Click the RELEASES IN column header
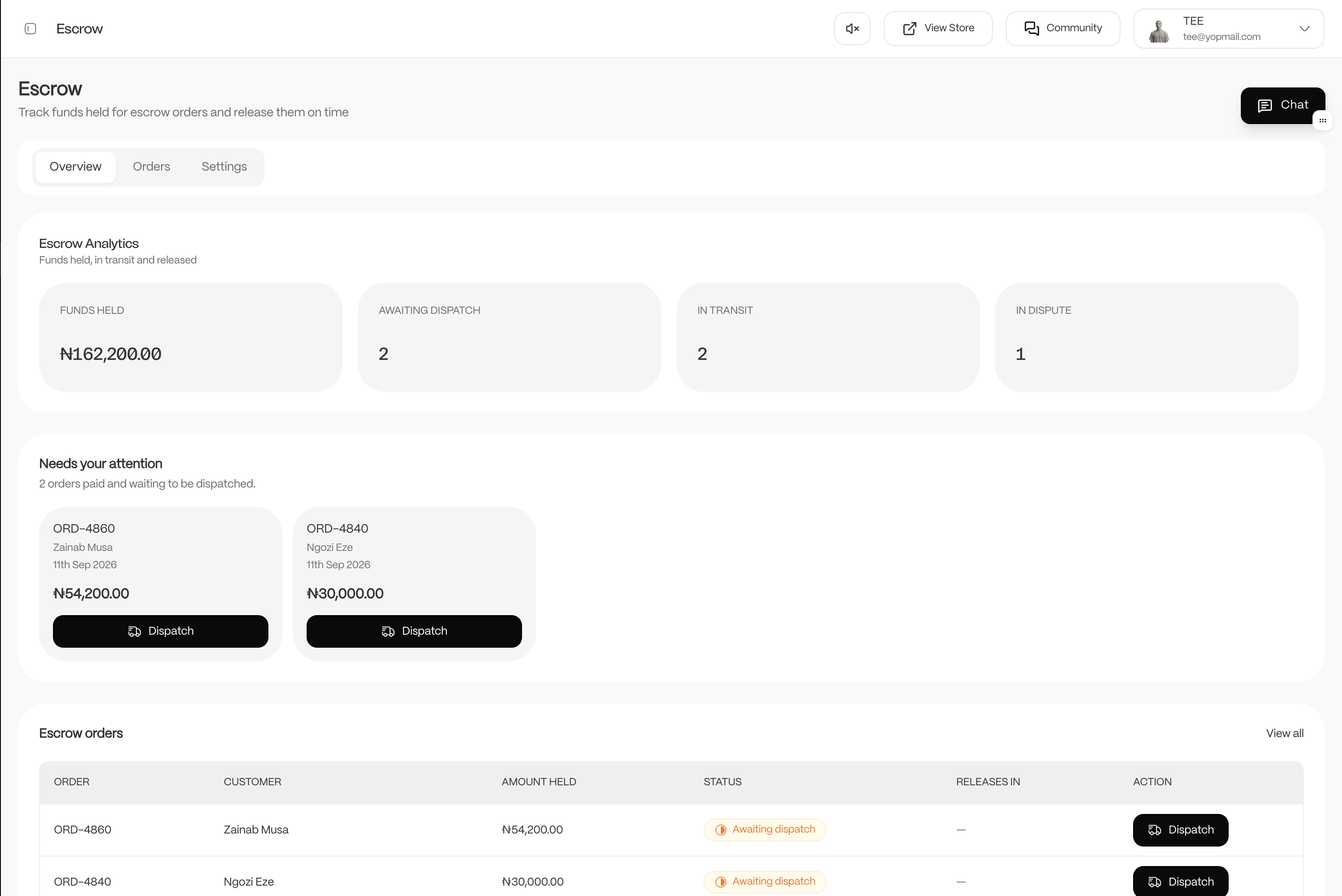Image resolution: width=1342 pixels, height=896 pixels. click(988, 782)
